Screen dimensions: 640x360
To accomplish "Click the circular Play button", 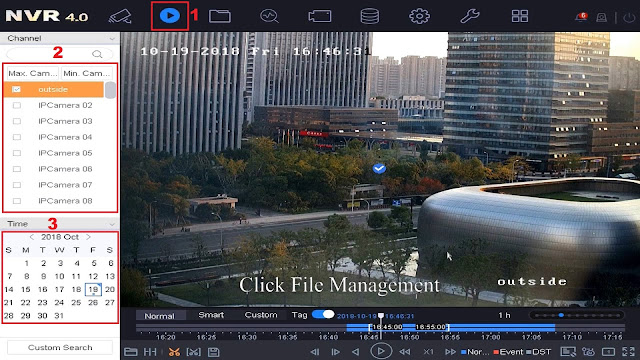I will (381, 351).
